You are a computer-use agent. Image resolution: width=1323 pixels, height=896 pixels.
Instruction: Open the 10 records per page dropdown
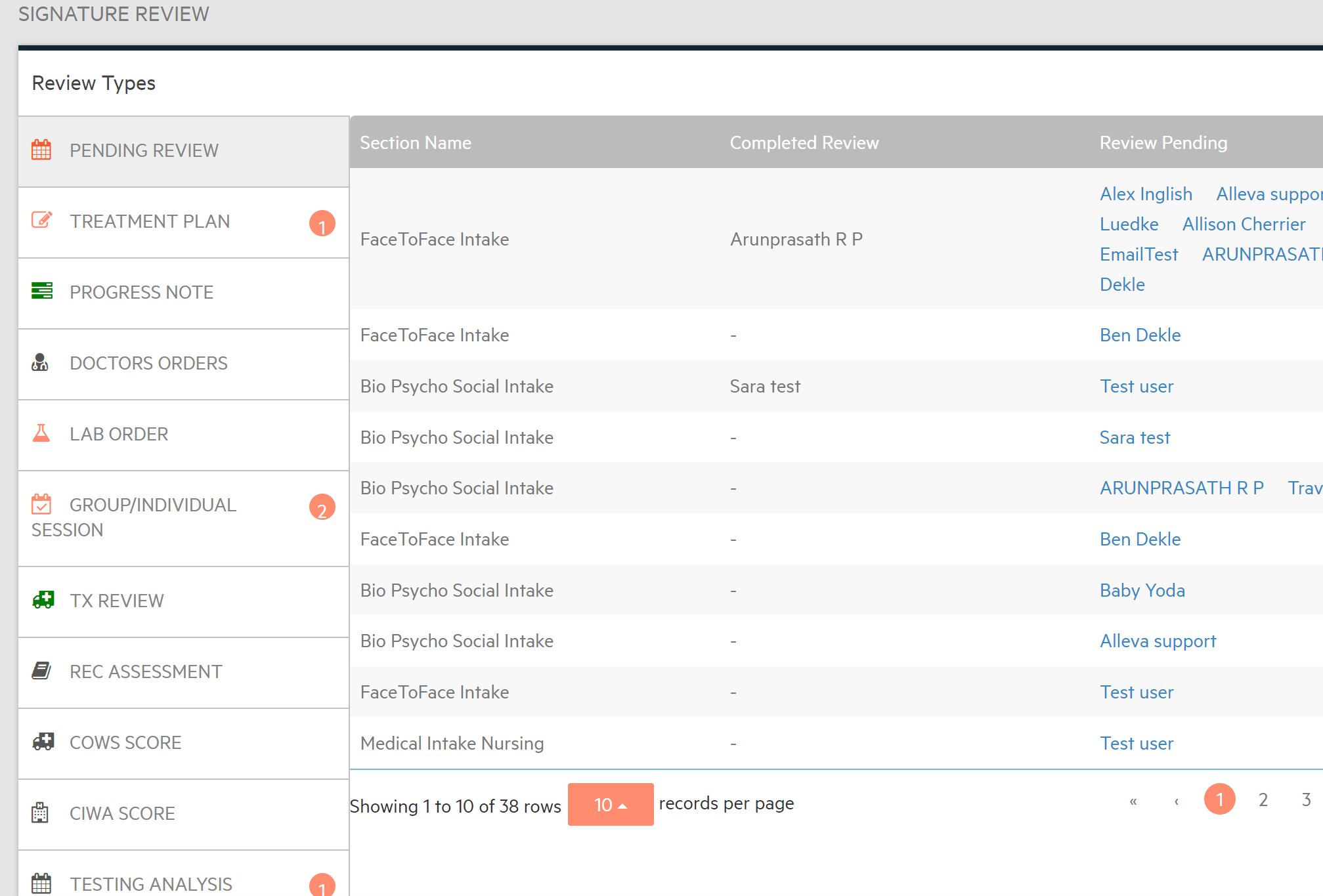[x=610, y=805]
